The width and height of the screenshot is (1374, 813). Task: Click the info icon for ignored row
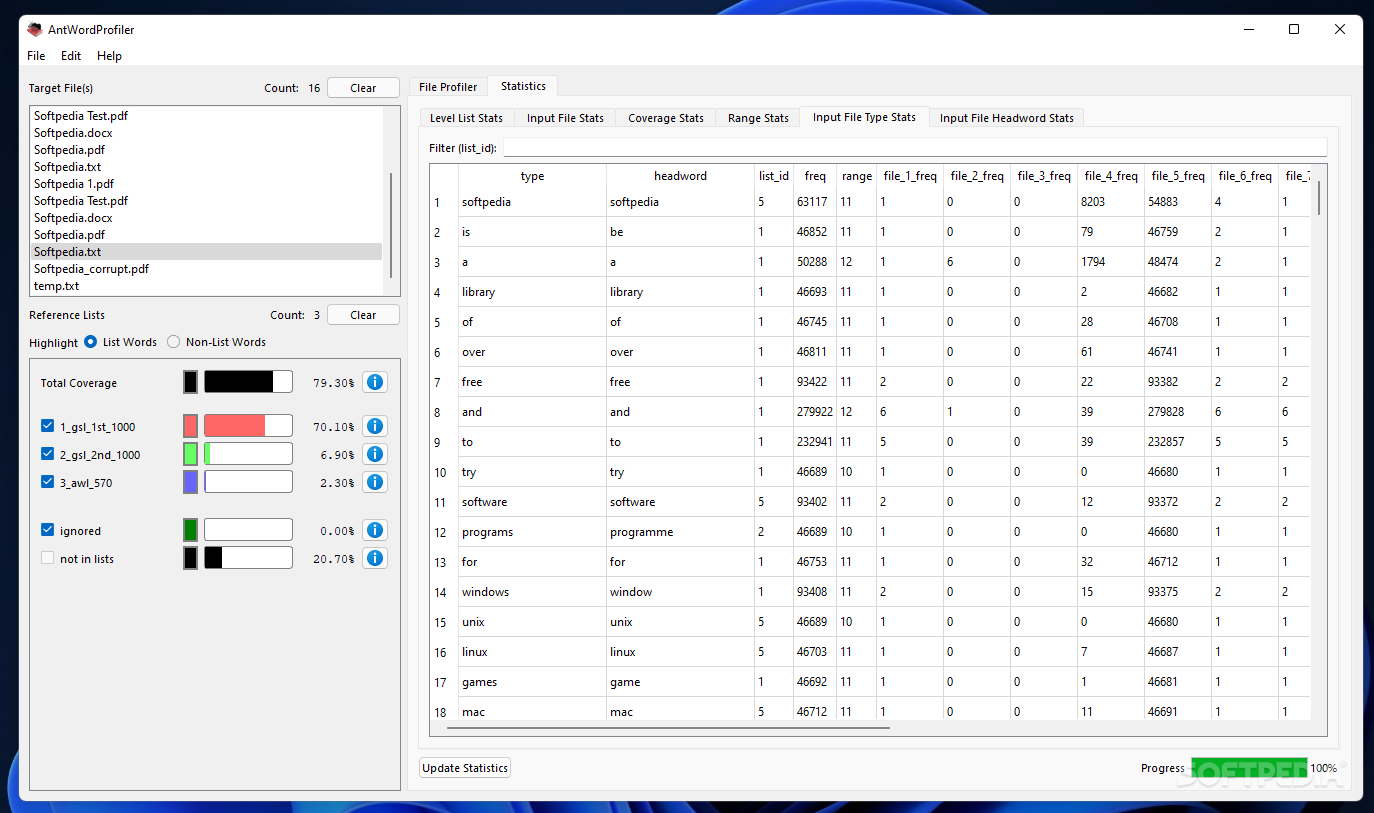click(x=375, y=530)
